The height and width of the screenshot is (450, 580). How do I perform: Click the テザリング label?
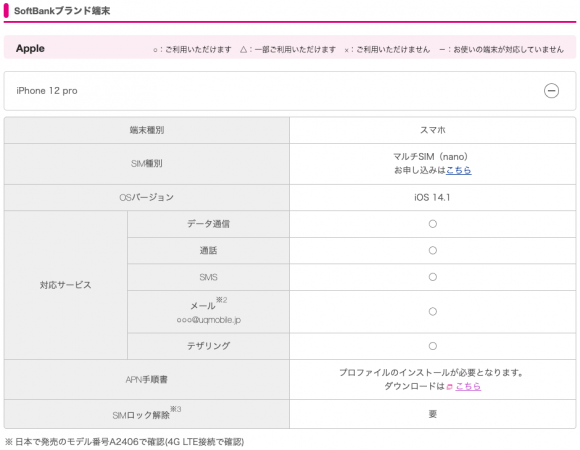click(x=208, y=346)
